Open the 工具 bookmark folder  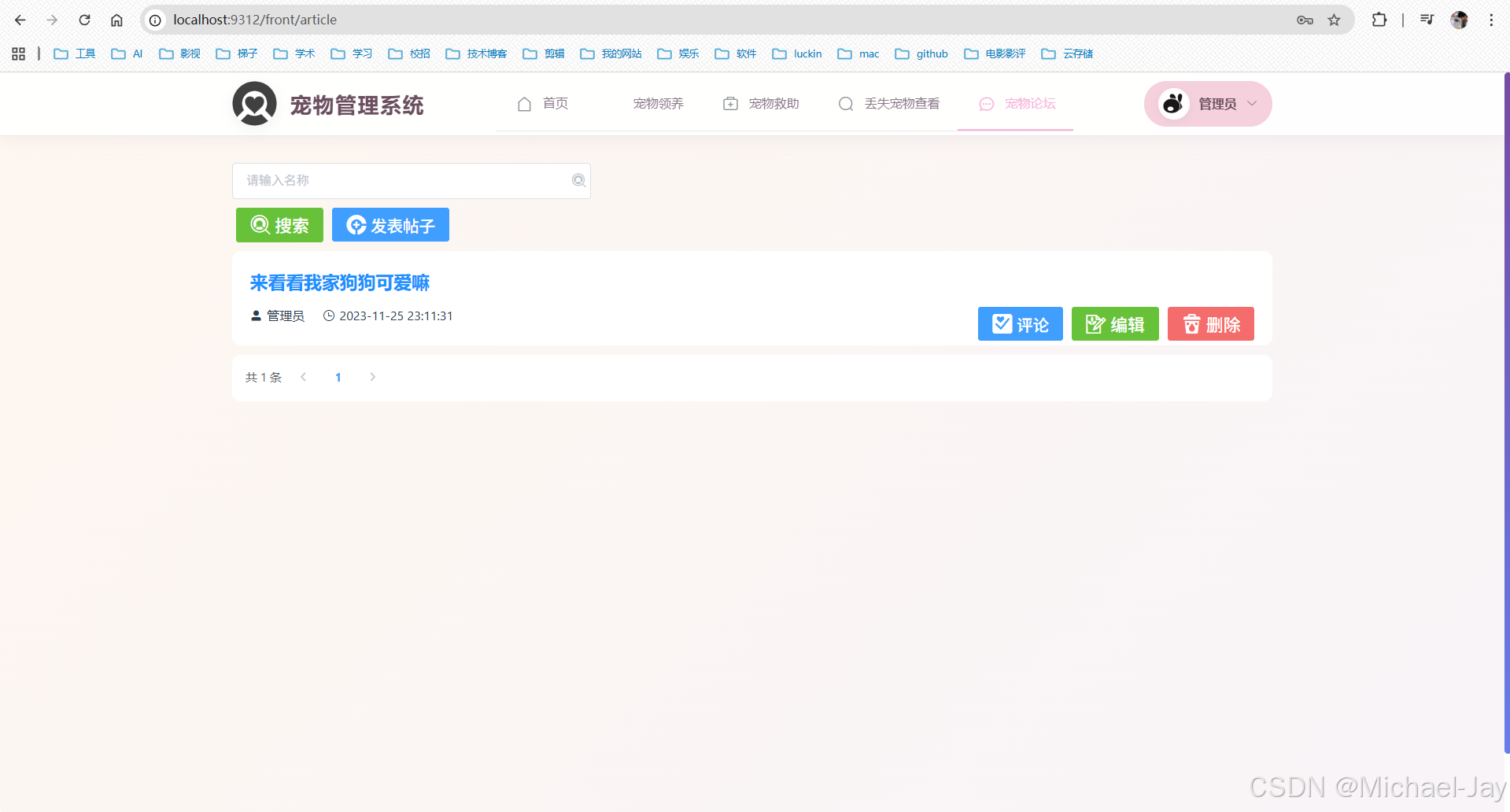coord(75,54)
